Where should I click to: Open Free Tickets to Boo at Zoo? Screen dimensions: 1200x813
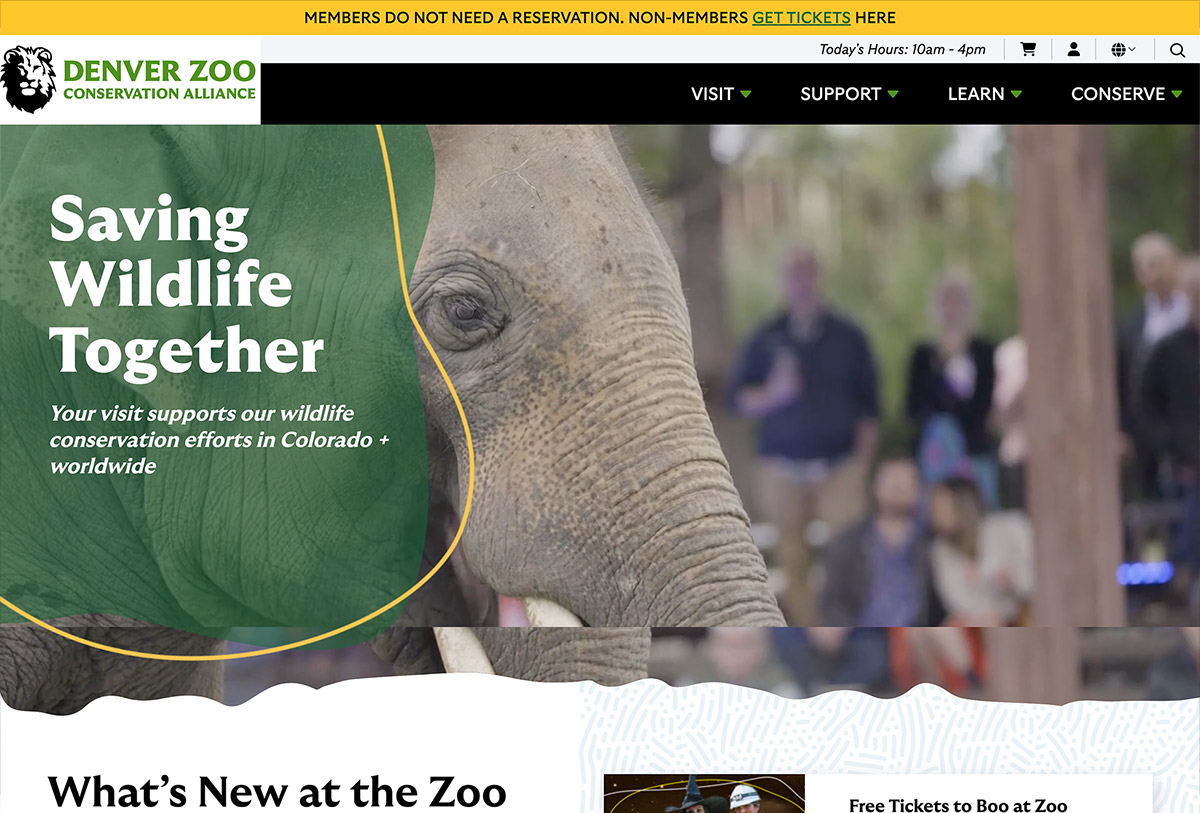click(958, 804)
